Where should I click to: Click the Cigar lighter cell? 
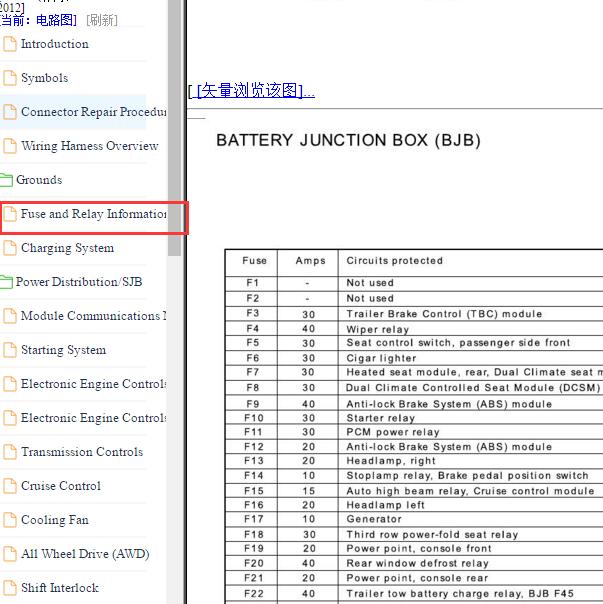(x=381, y=358)
